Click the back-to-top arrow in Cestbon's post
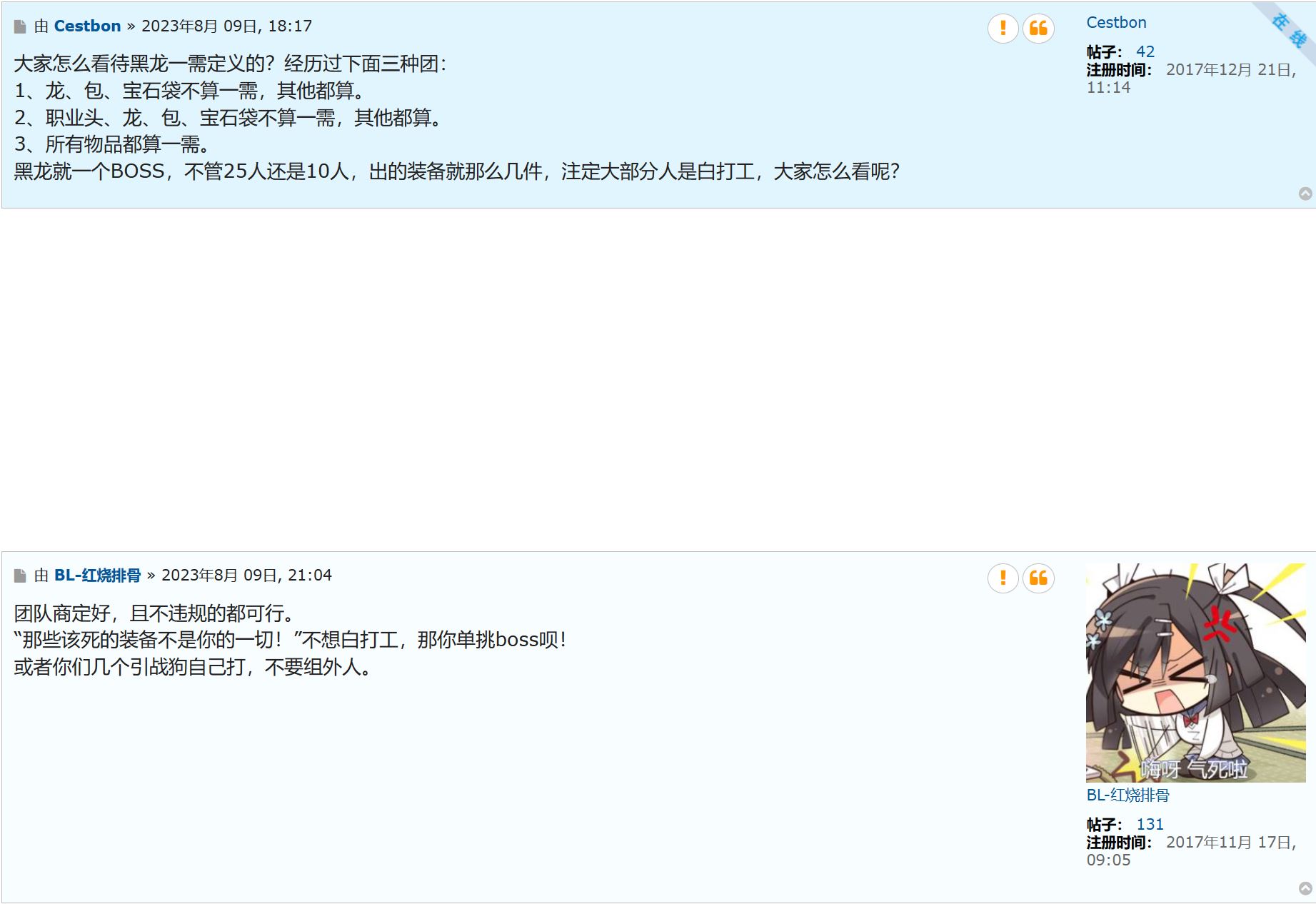Image resolution: width=1316 pixels, height=904 pixels. [x=1305, y=194]
